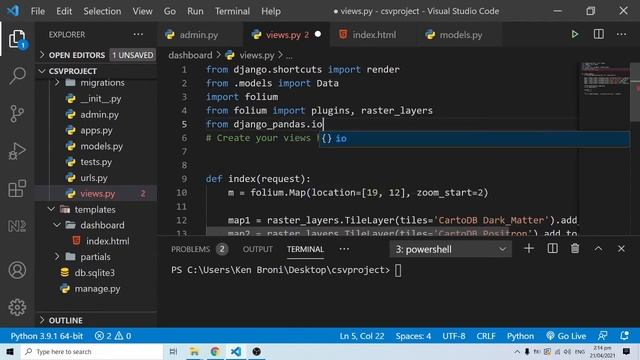Collapse the templates folder

[x=95, y=209]
